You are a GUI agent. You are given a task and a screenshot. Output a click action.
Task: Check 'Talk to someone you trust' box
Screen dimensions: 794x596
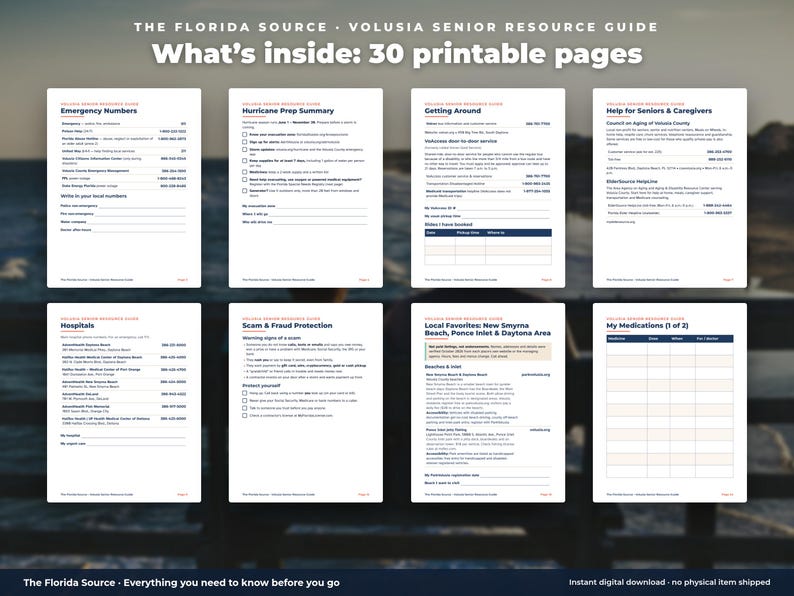tap(245, 408)
